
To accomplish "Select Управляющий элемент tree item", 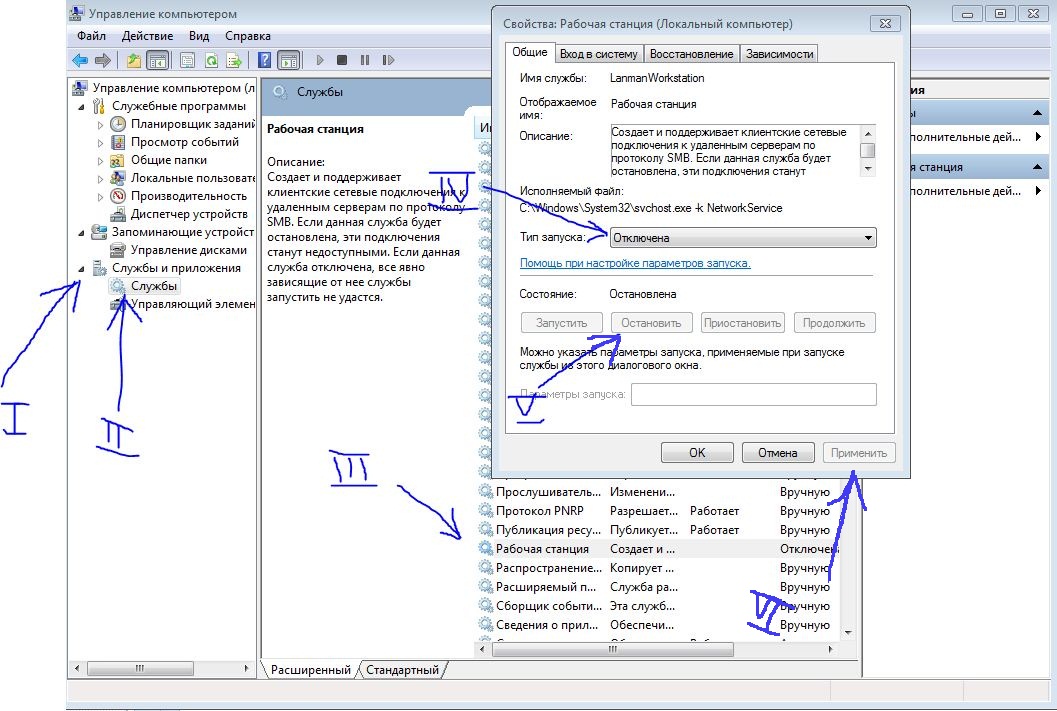I will [x=192, y=304].
